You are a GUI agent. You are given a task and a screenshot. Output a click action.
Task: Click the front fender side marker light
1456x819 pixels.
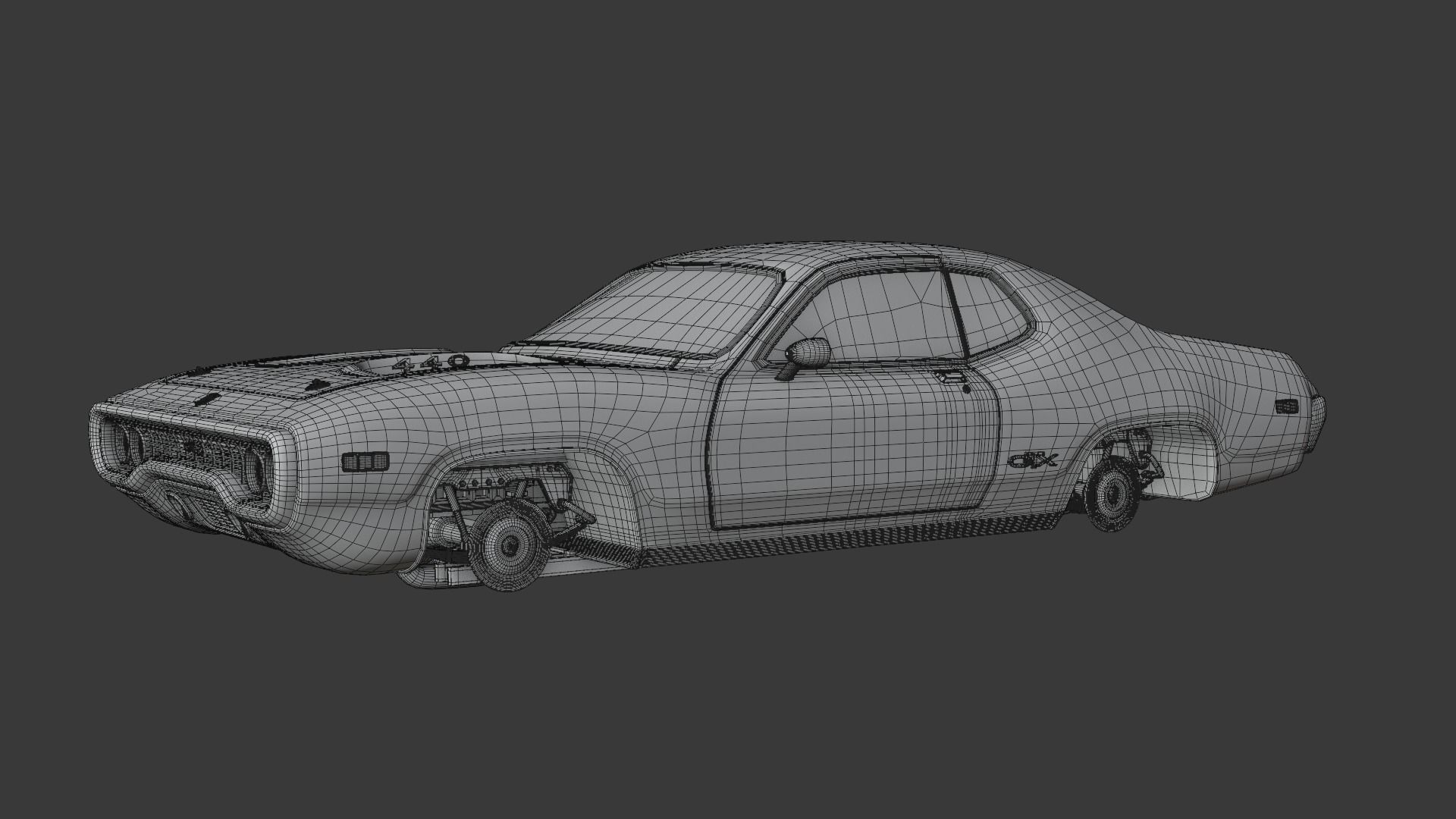coord(365,461)
